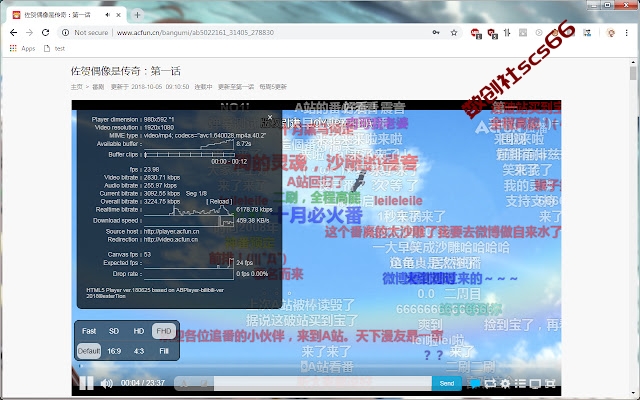This screenshot has width=640, height=400.
Task: Open the Chrome profile avatar
Action: [611, 33]
